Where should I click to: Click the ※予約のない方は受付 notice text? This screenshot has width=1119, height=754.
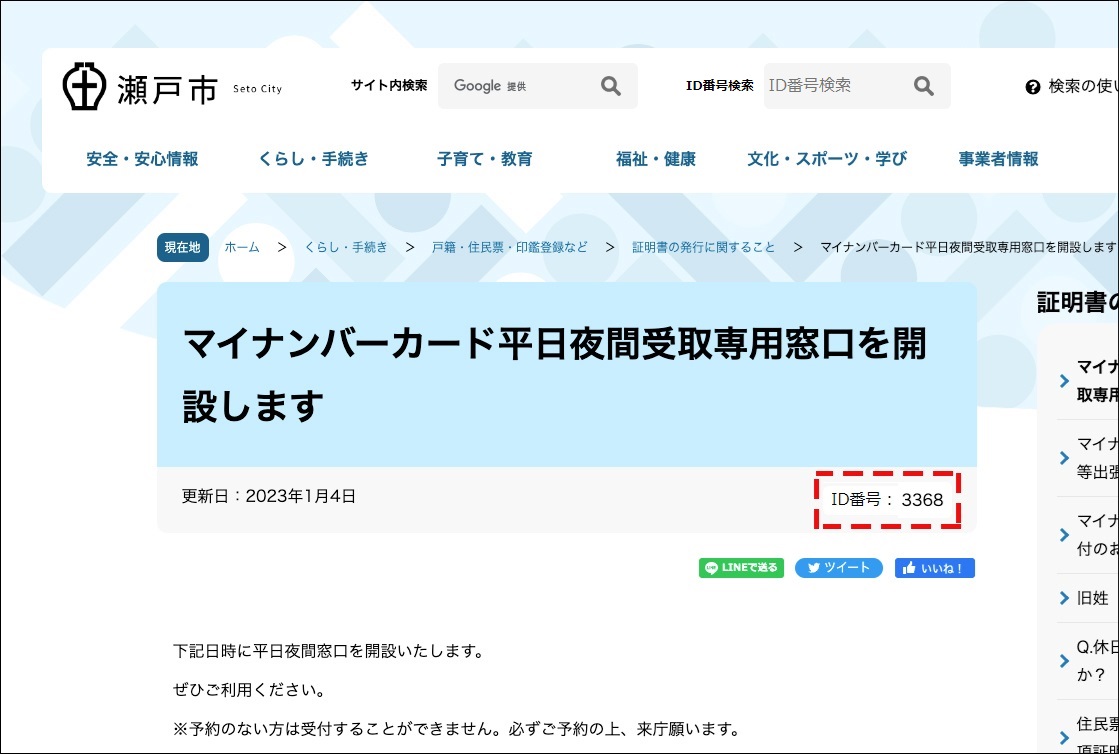455,730
